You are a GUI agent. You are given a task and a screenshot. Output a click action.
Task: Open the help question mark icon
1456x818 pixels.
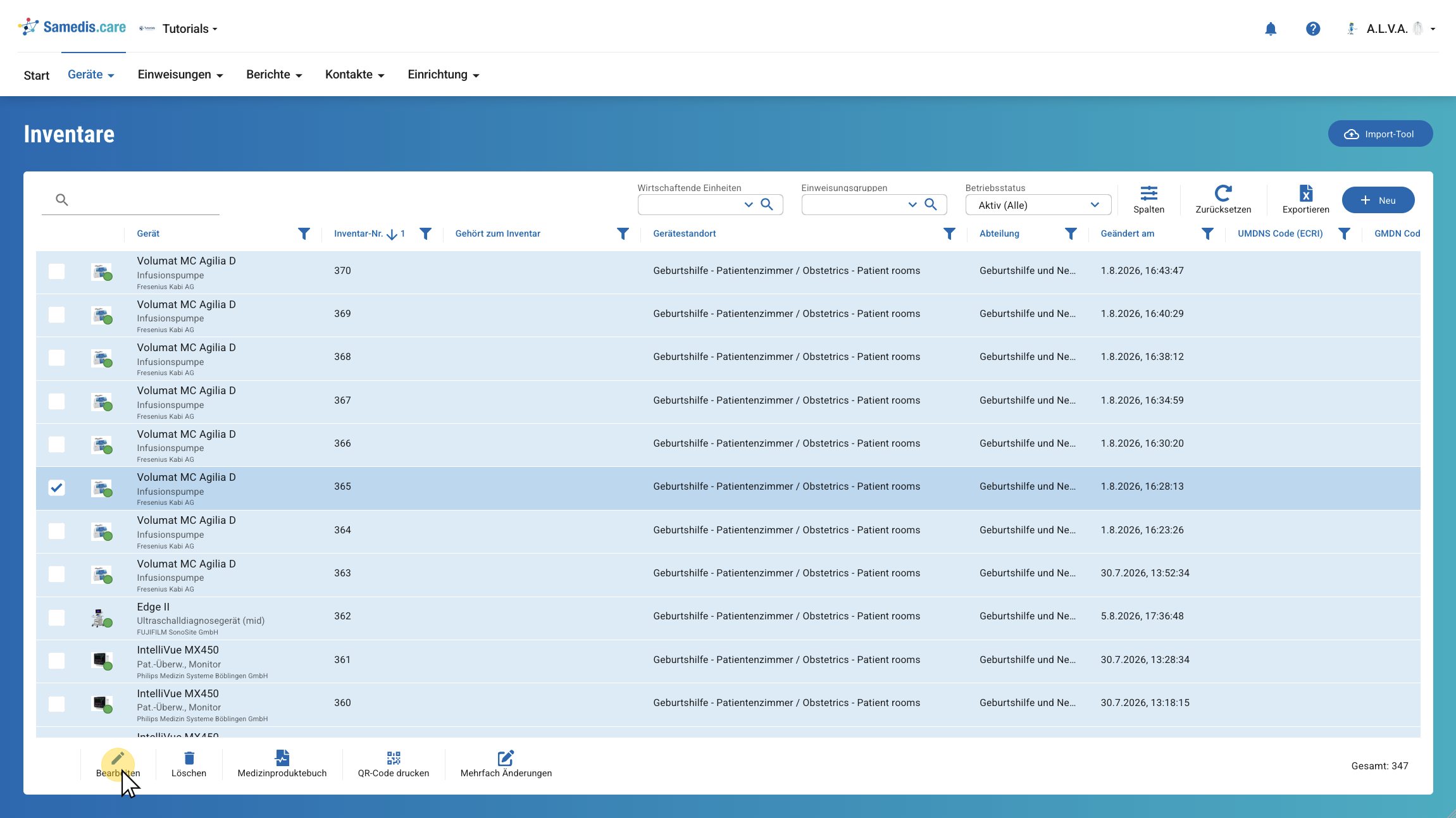tap(1313, 29)
